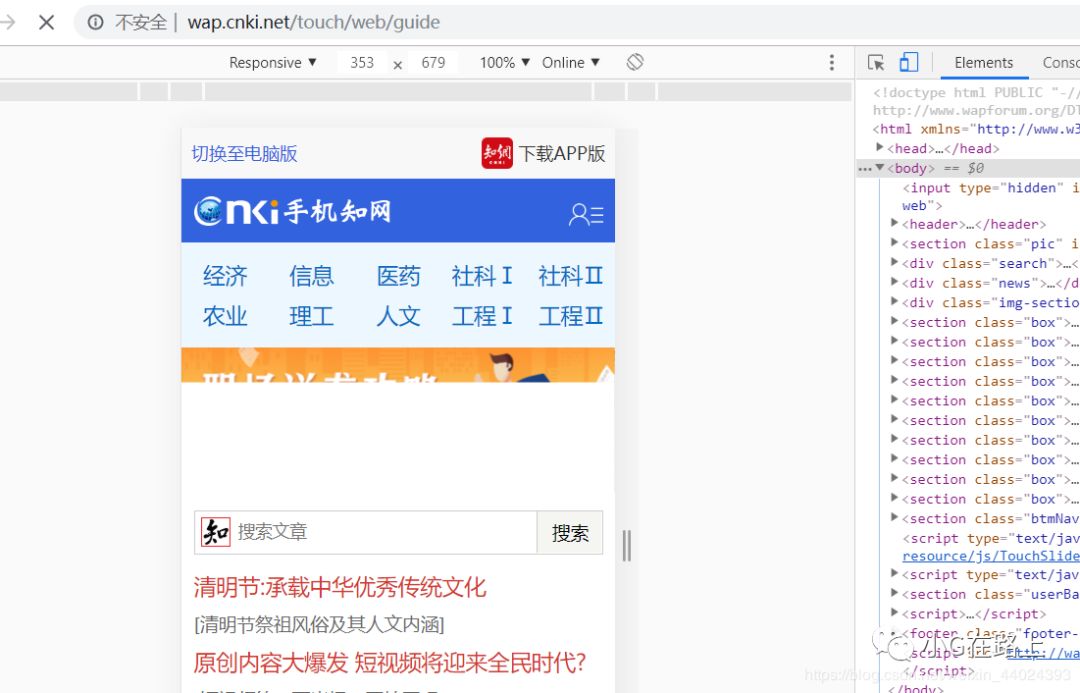The image size is (1080, 693).
Task: Expand the div class search node
Action: [894, 262]
